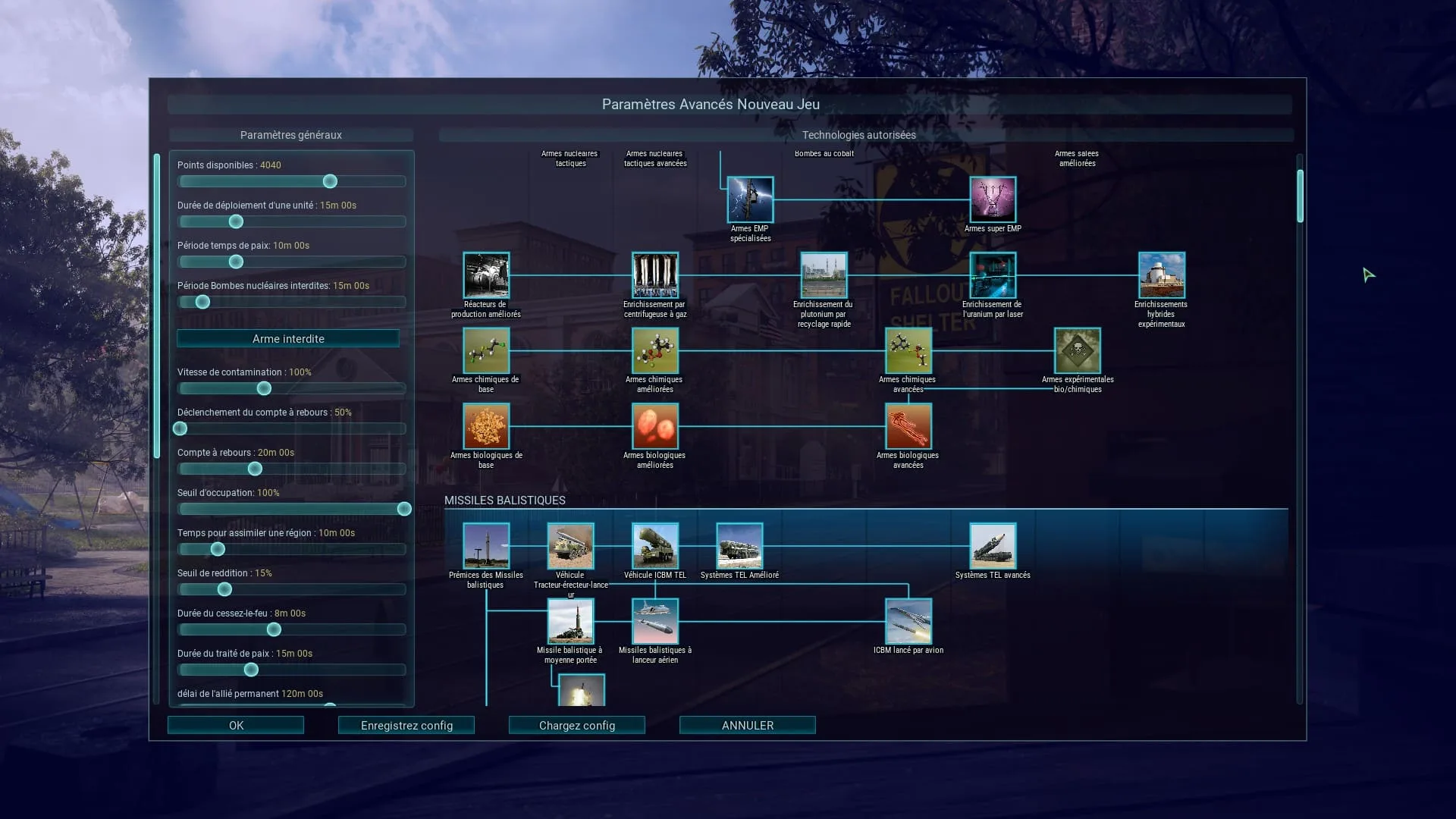Click the ANNULER button
Screen dimensions: 1456x819
click(x=748, y=725)
